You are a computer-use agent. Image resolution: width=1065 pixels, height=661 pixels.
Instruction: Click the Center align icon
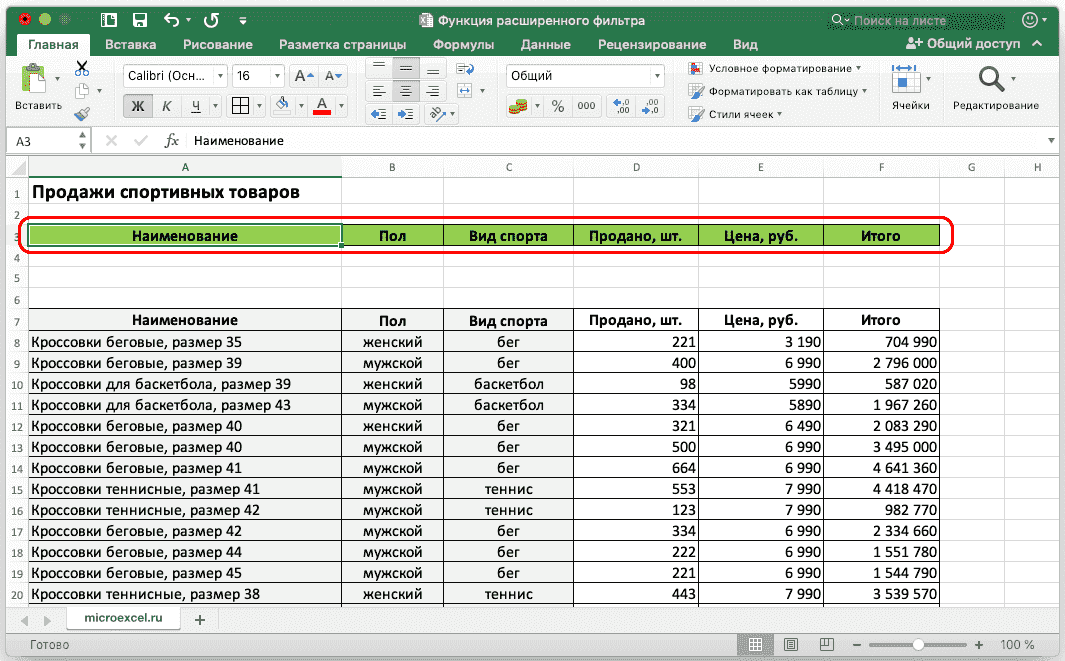coord(405,91)
